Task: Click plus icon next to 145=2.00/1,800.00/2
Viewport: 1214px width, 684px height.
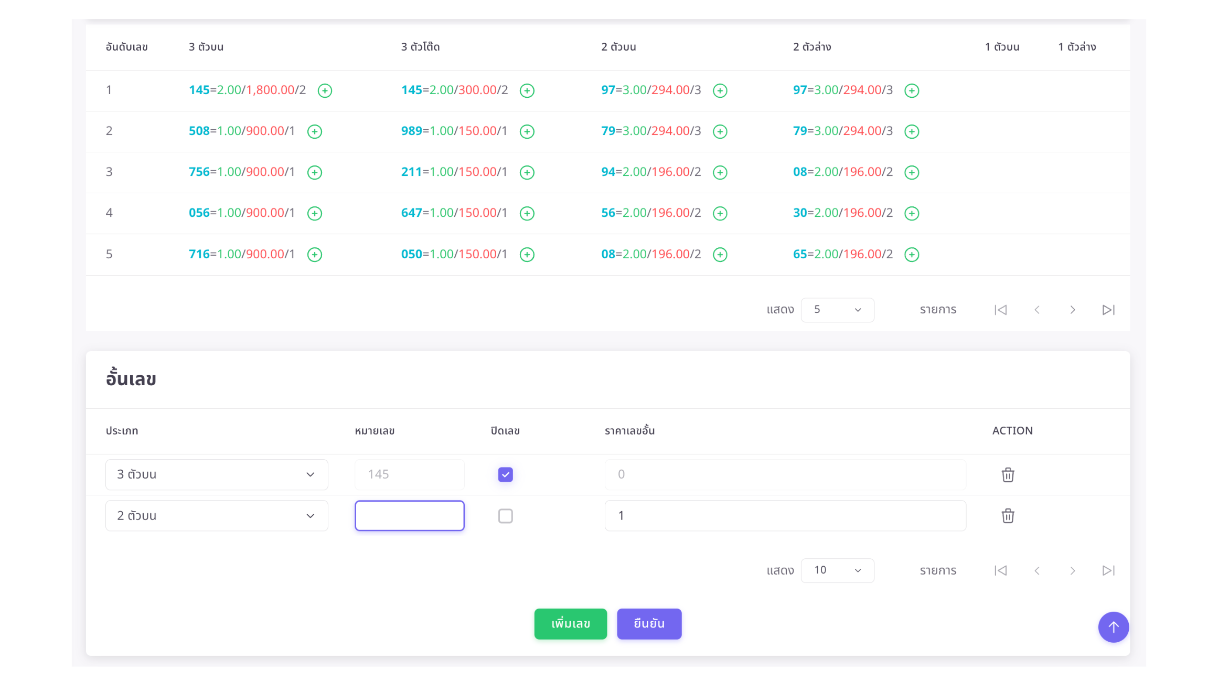Action: (325, 91)
